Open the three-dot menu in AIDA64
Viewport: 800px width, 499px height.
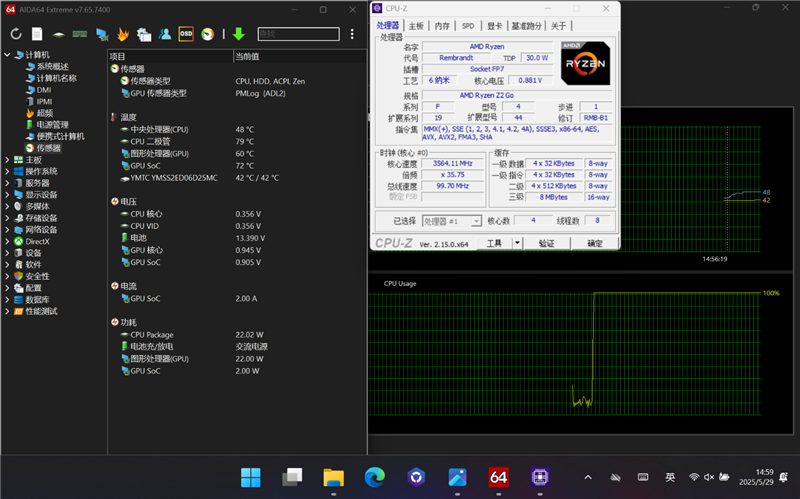352,34
